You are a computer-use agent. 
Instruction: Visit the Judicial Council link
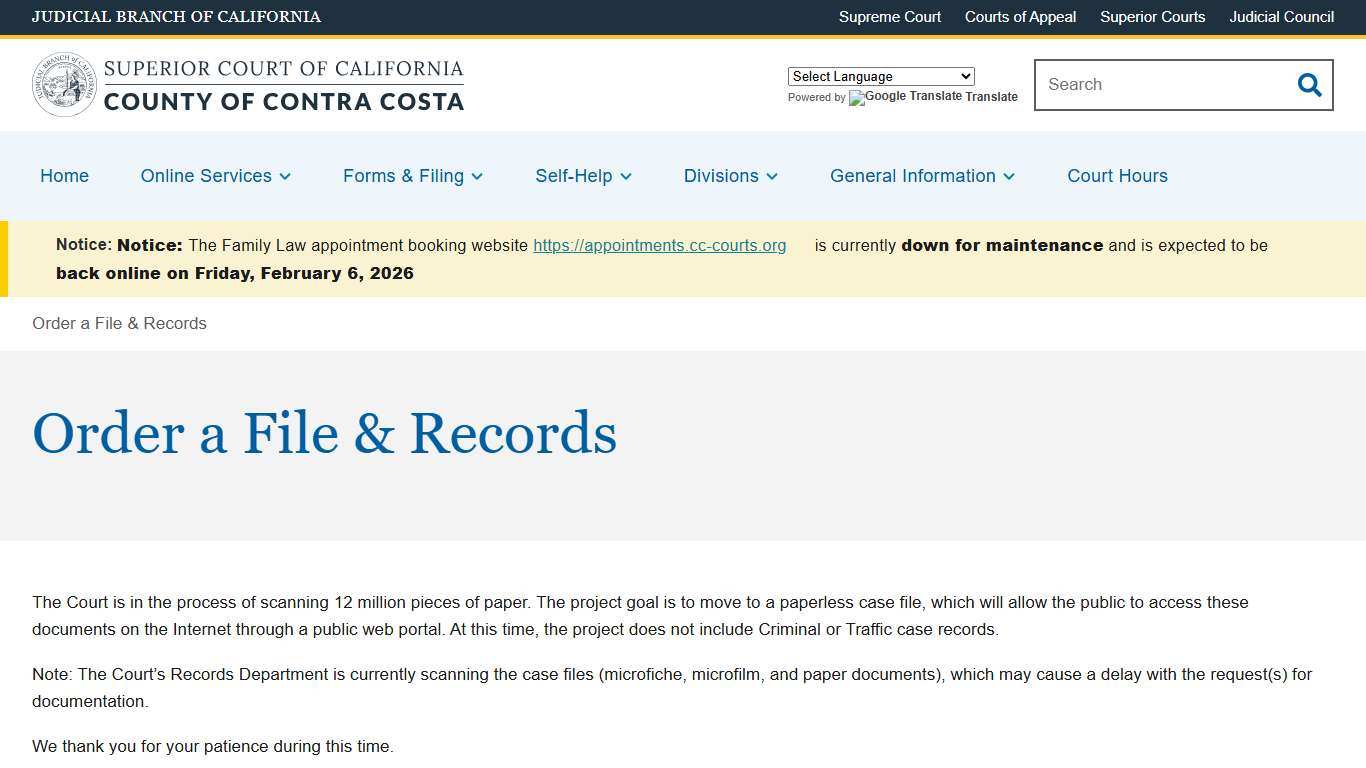point(1281,17)
